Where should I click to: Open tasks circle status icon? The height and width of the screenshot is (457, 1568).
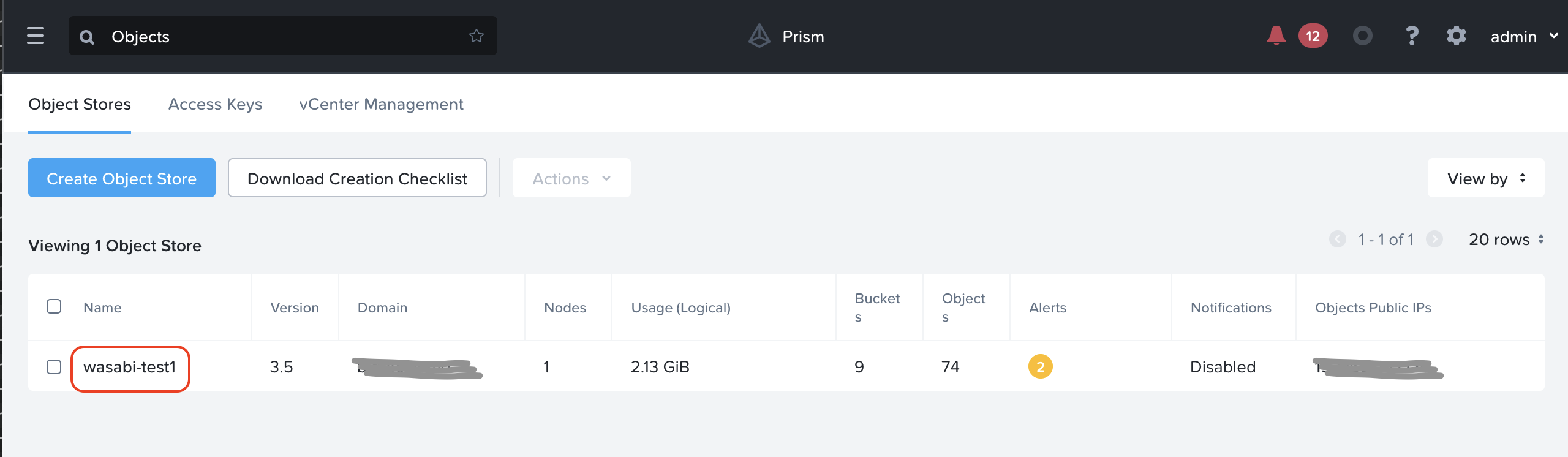pos(1363,36)
